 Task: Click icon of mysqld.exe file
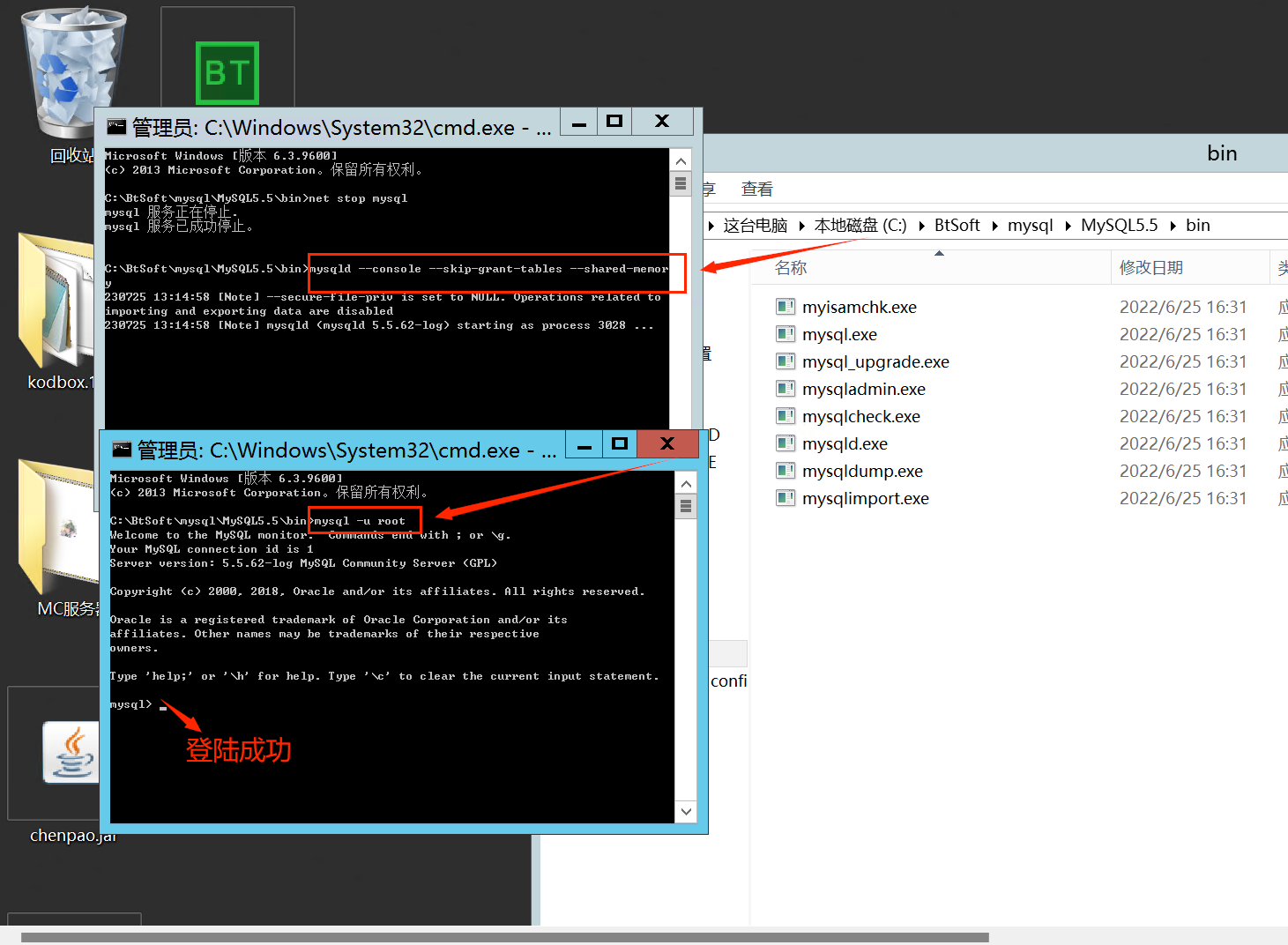coord(785,443)
